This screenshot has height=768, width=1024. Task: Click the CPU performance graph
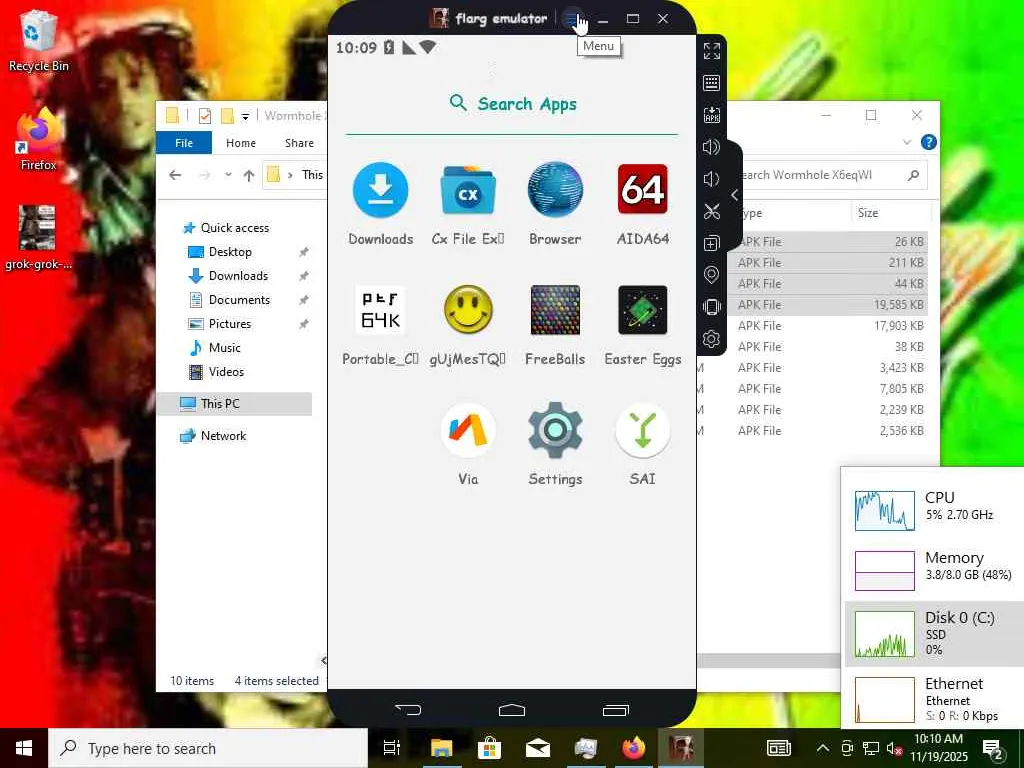pos(884,510)
